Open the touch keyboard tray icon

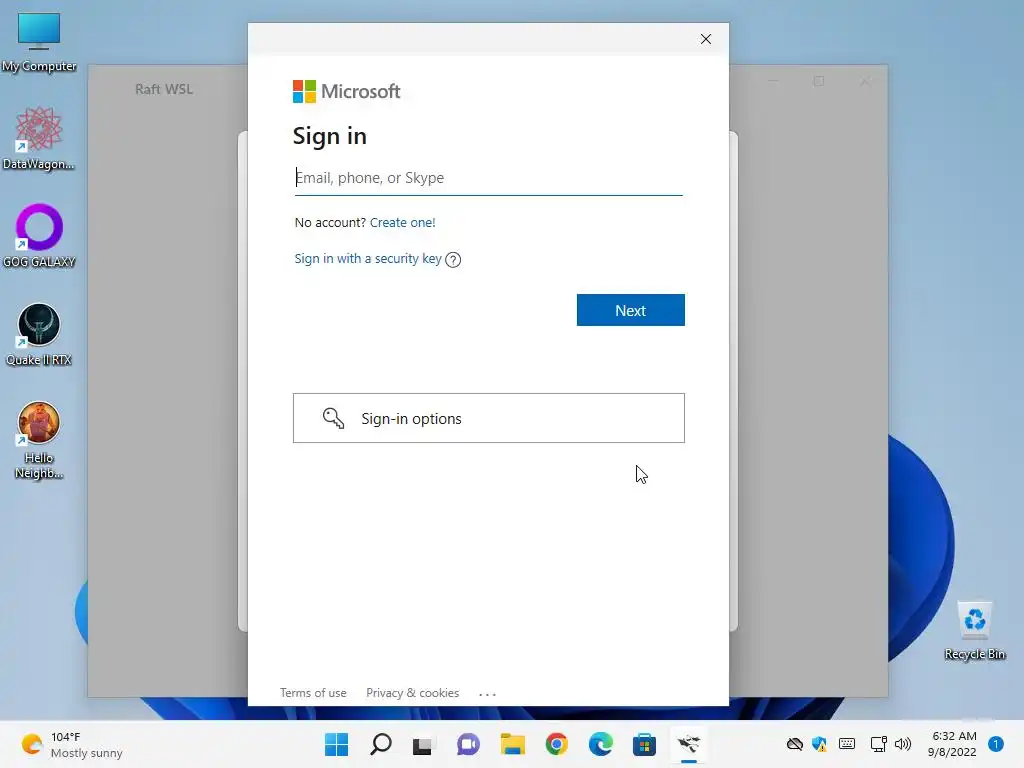point(847,744)
